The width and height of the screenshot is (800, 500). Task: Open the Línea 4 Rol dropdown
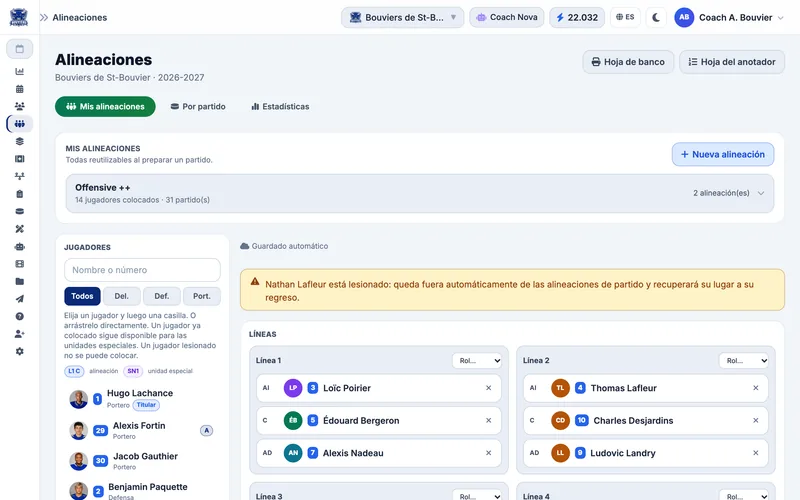click(x=744, y=496)
